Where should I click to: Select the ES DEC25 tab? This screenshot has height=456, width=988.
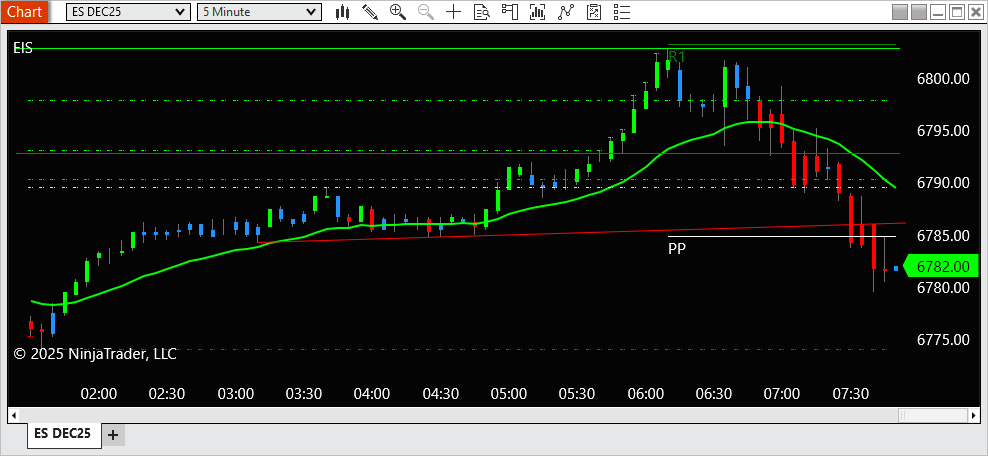pos(62,433)
